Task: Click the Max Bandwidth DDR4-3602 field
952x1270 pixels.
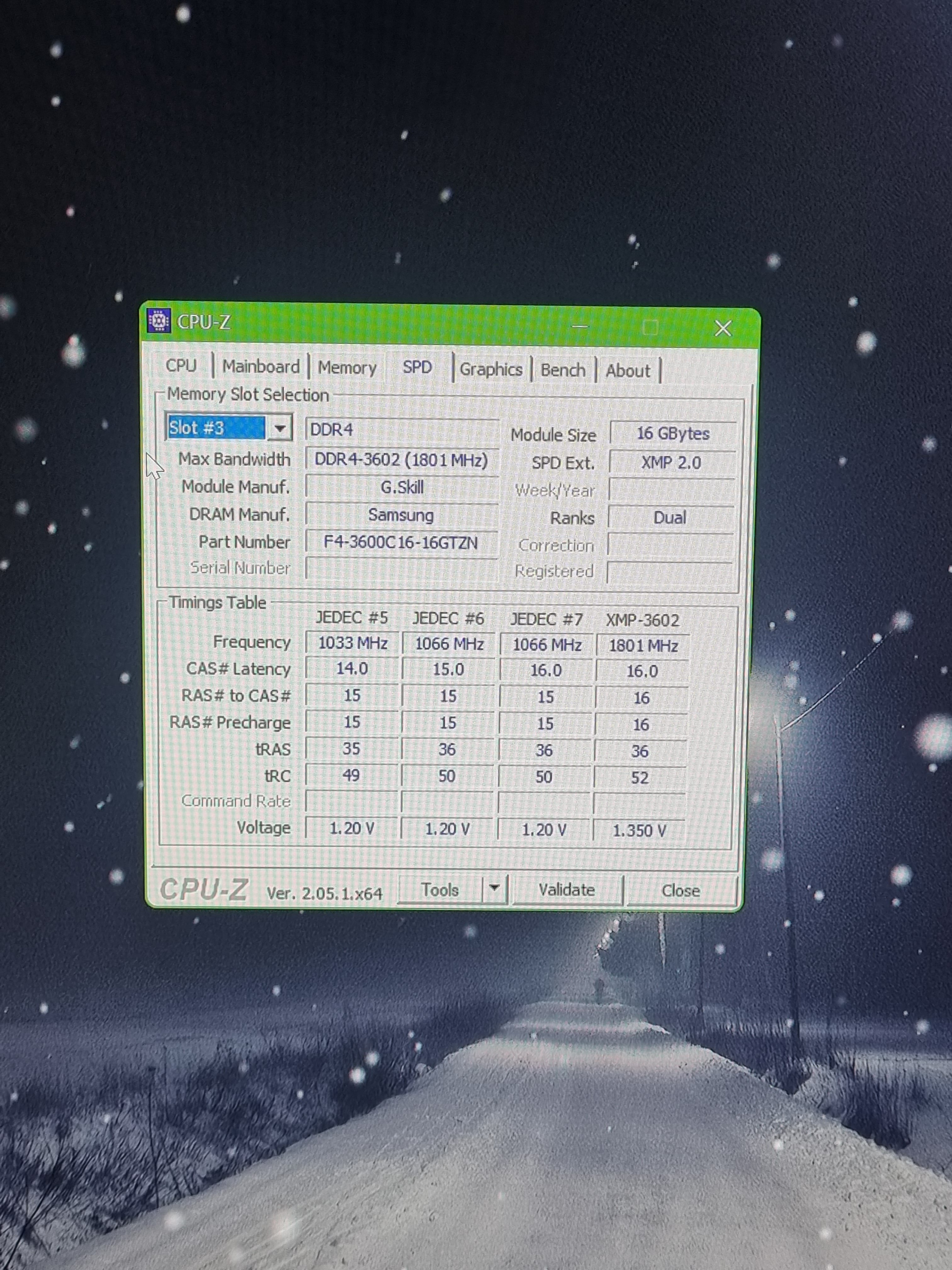Action: click(x=400, y=461)
